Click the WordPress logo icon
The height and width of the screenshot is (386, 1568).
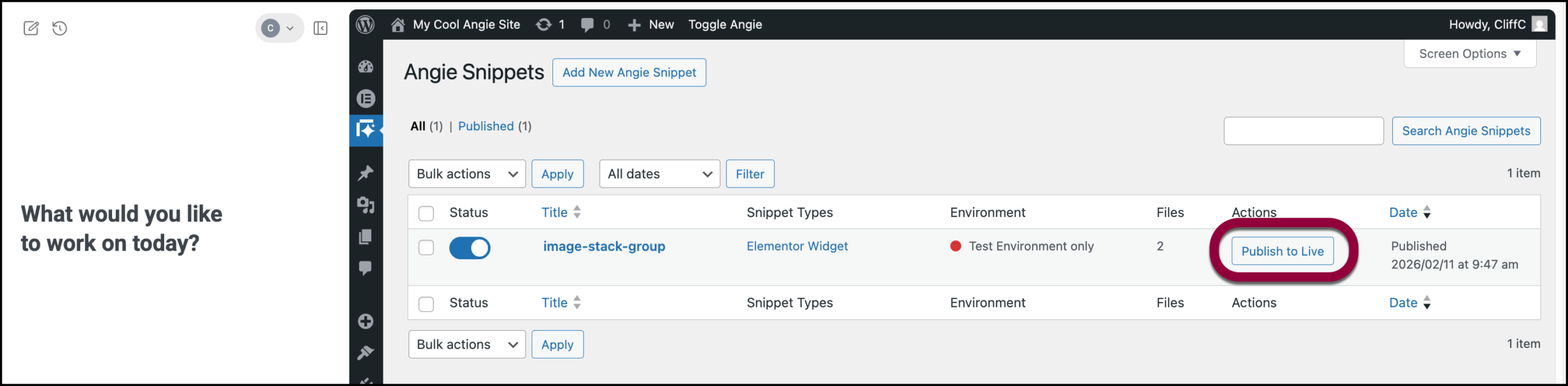tap(365, 25)
